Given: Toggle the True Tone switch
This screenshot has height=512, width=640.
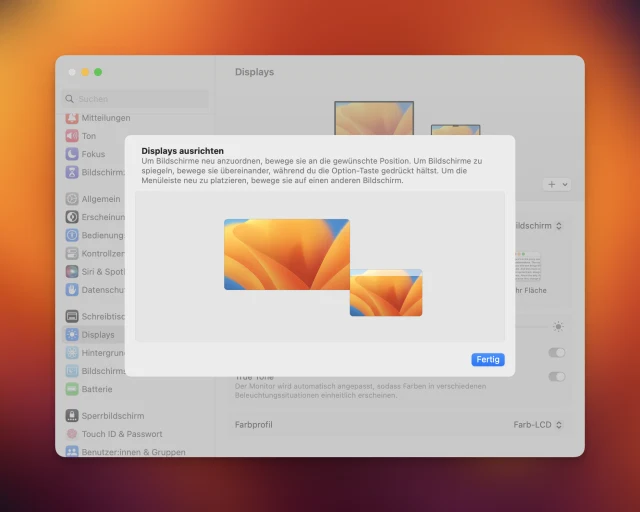Looking at the screenshot, I should (x=556, y=377).
